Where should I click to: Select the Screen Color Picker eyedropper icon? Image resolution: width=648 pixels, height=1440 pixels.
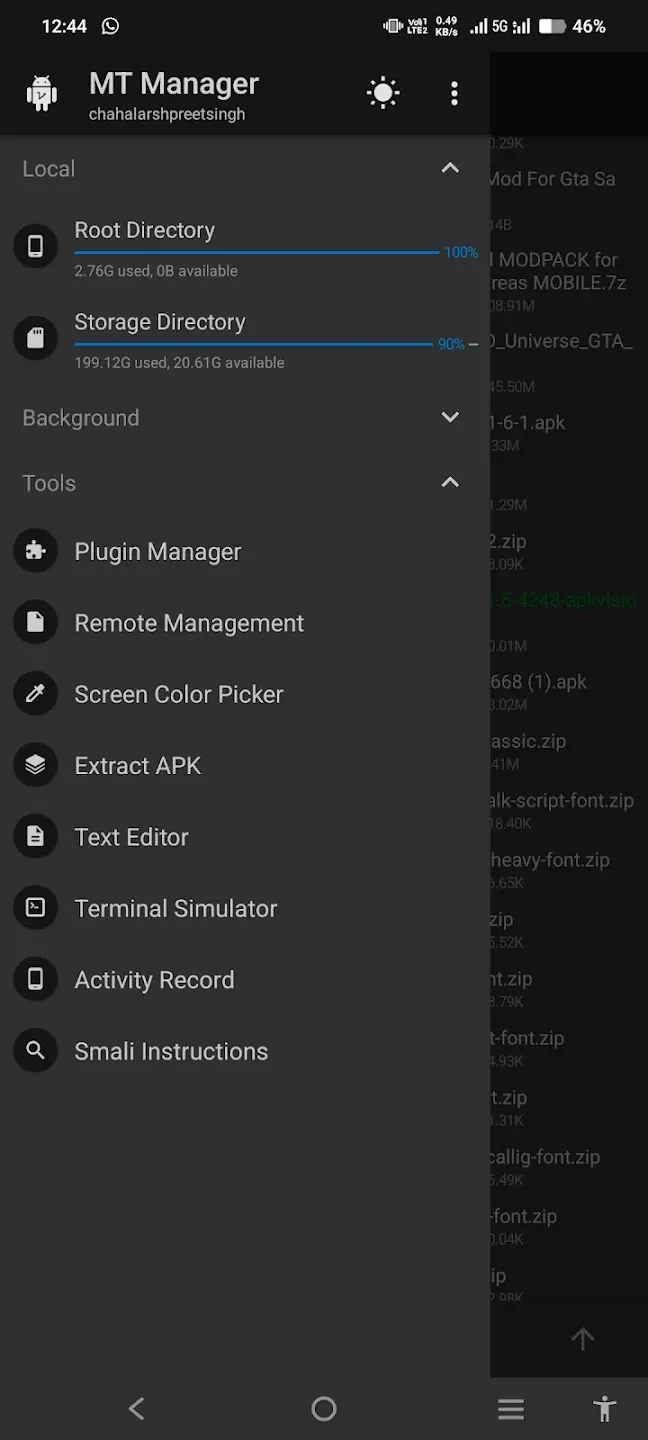(x=35, y=694)
